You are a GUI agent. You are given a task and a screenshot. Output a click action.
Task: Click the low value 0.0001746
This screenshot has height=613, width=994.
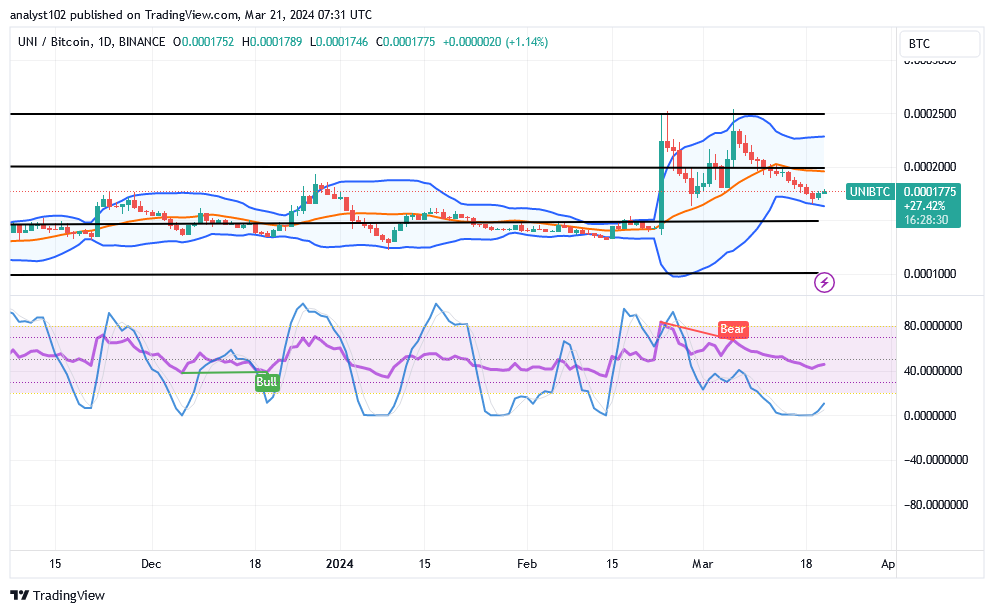(x=342, y=42)
